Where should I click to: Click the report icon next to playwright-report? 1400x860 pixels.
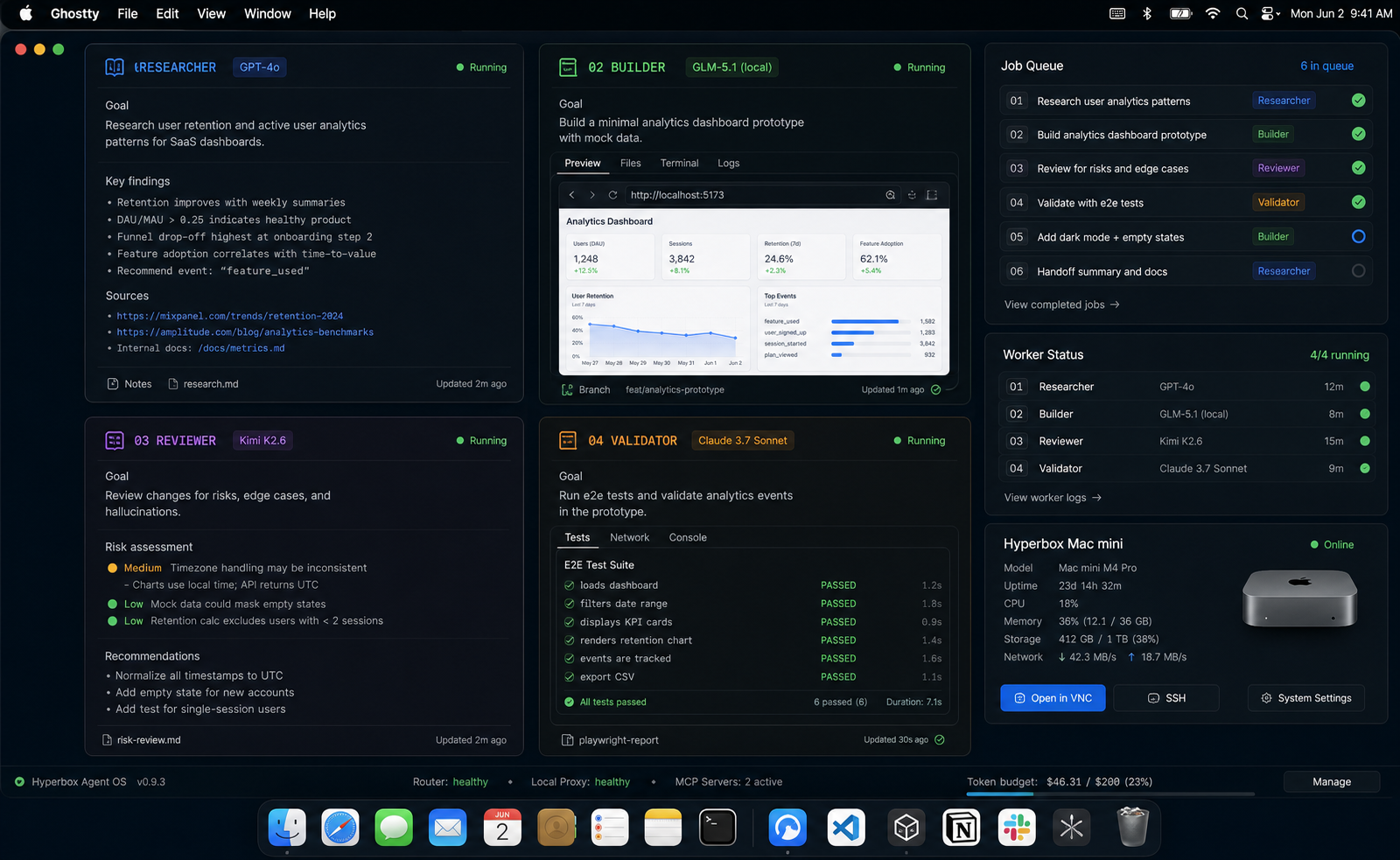click(567, 740)
